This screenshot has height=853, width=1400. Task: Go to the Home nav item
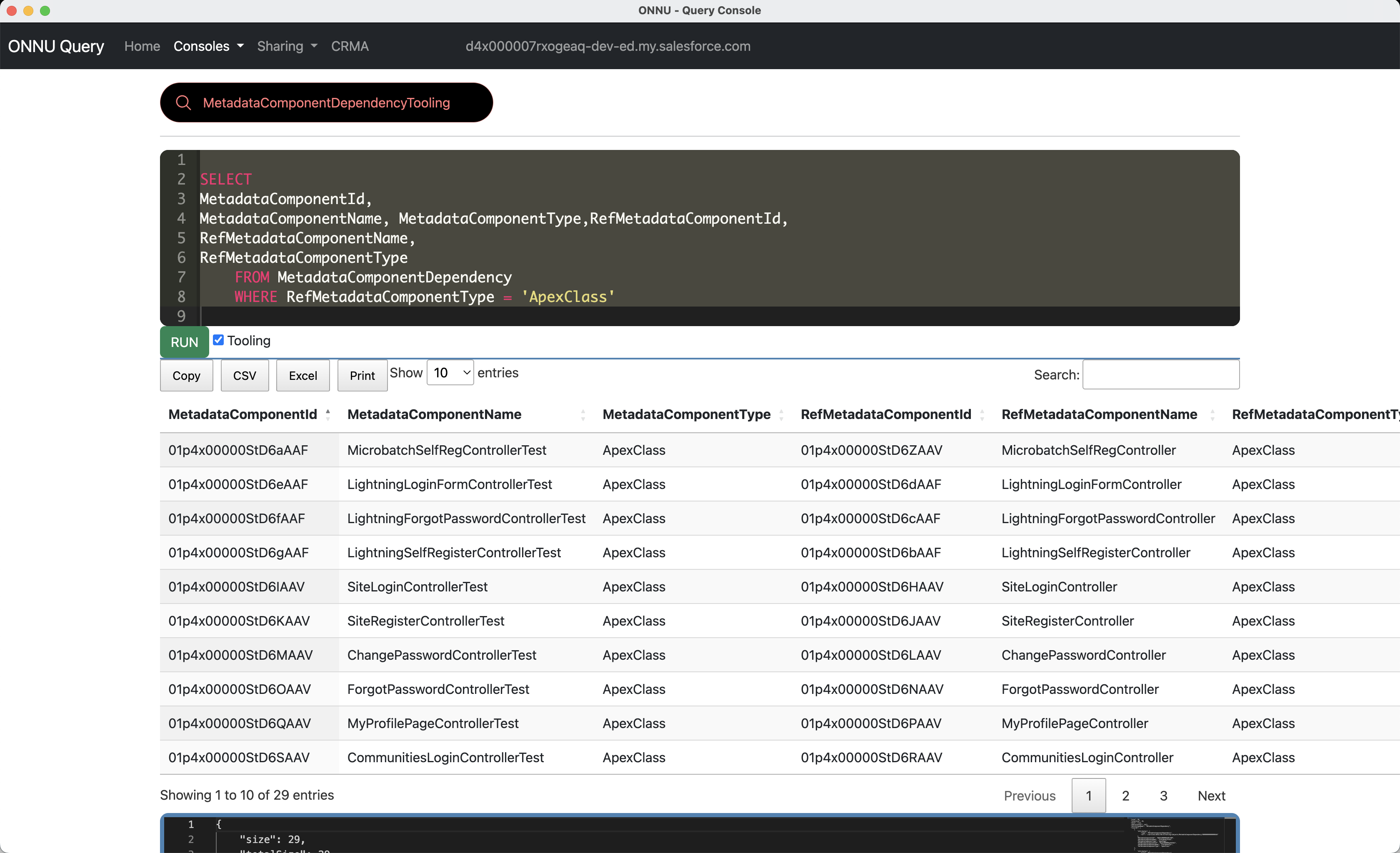[142, 46]
